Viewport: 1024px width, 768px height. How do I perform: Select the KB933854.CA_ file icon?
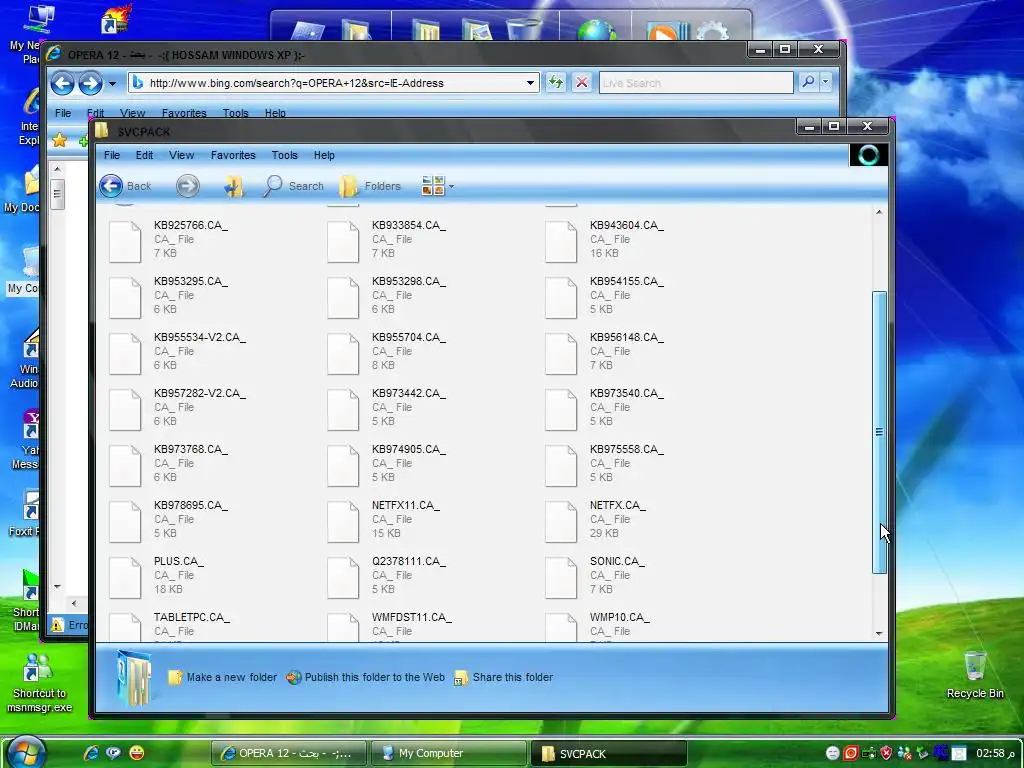[x=343, y=242]
